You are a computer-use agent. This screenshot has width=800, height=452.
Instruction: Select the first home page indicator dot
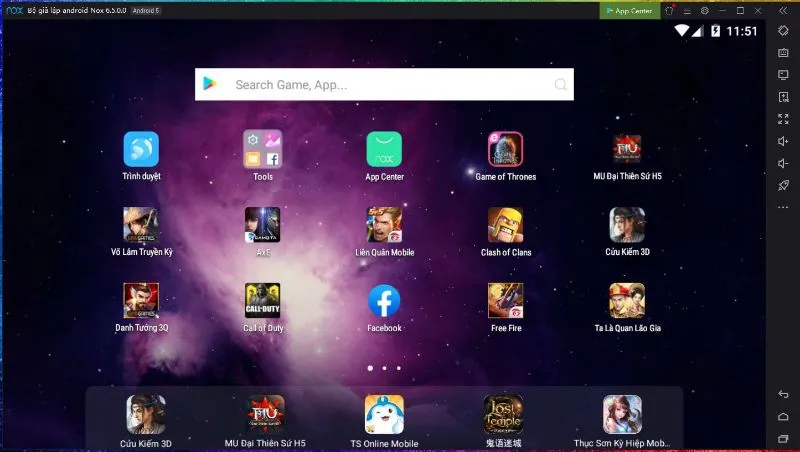[370, 368]
